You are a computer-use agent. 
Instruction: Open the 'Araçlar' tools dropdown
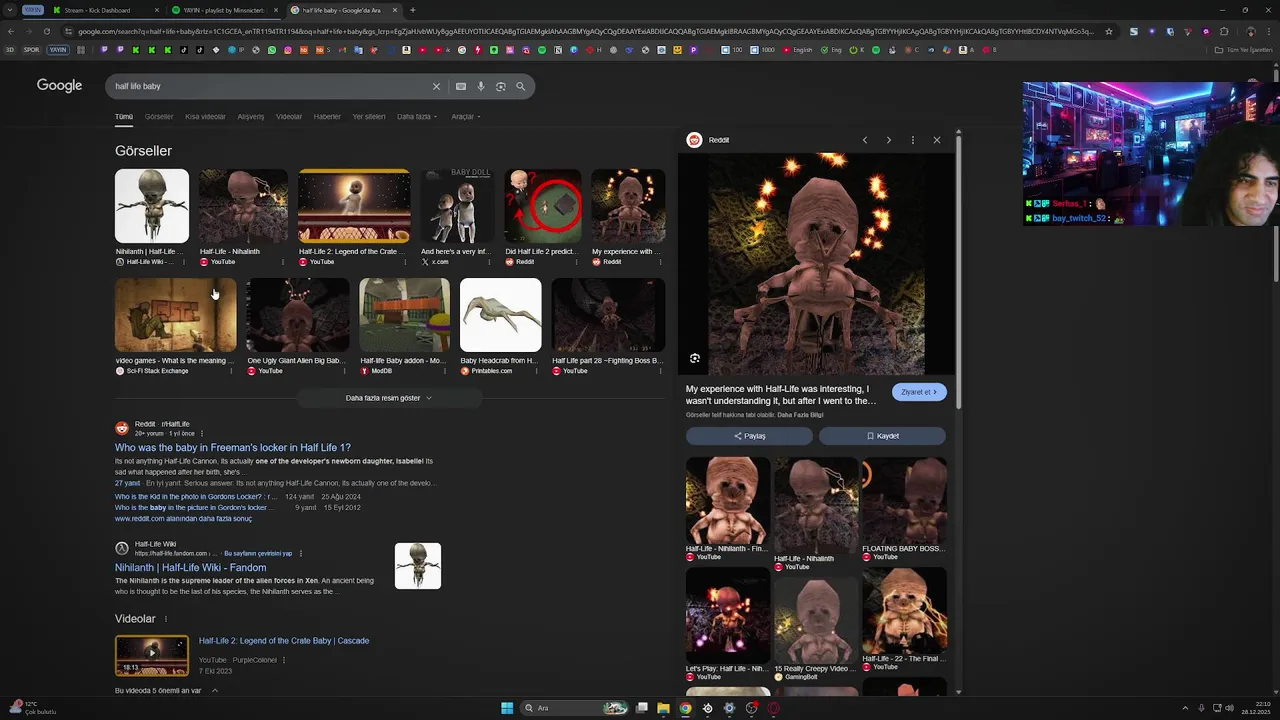coord(465,116)
